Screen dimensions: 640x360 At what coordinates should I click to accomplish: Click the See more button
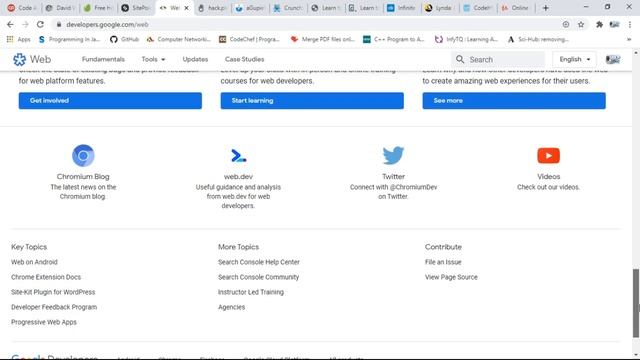click(x=514, y=101)
